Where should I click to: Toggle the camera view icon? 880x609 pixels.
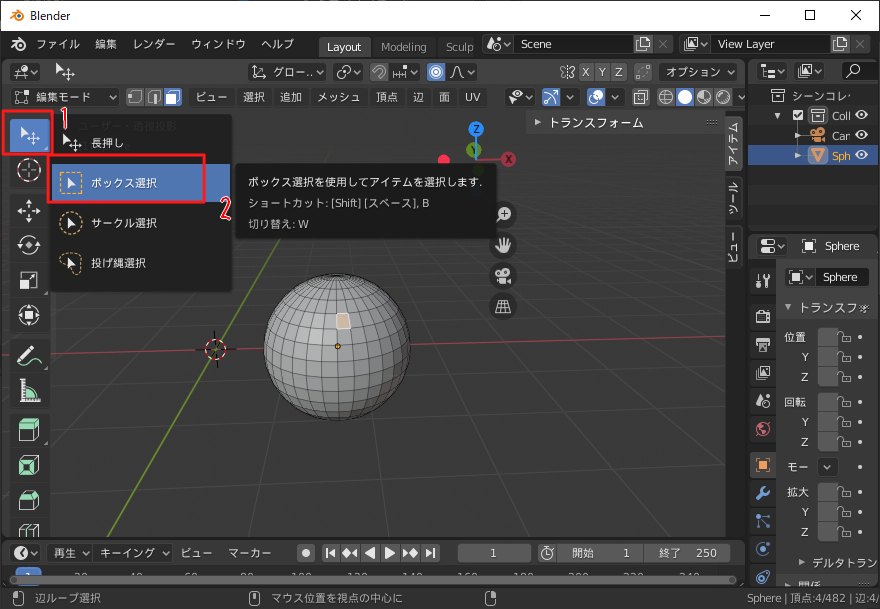pyautogui.click(x=504, y=276)
